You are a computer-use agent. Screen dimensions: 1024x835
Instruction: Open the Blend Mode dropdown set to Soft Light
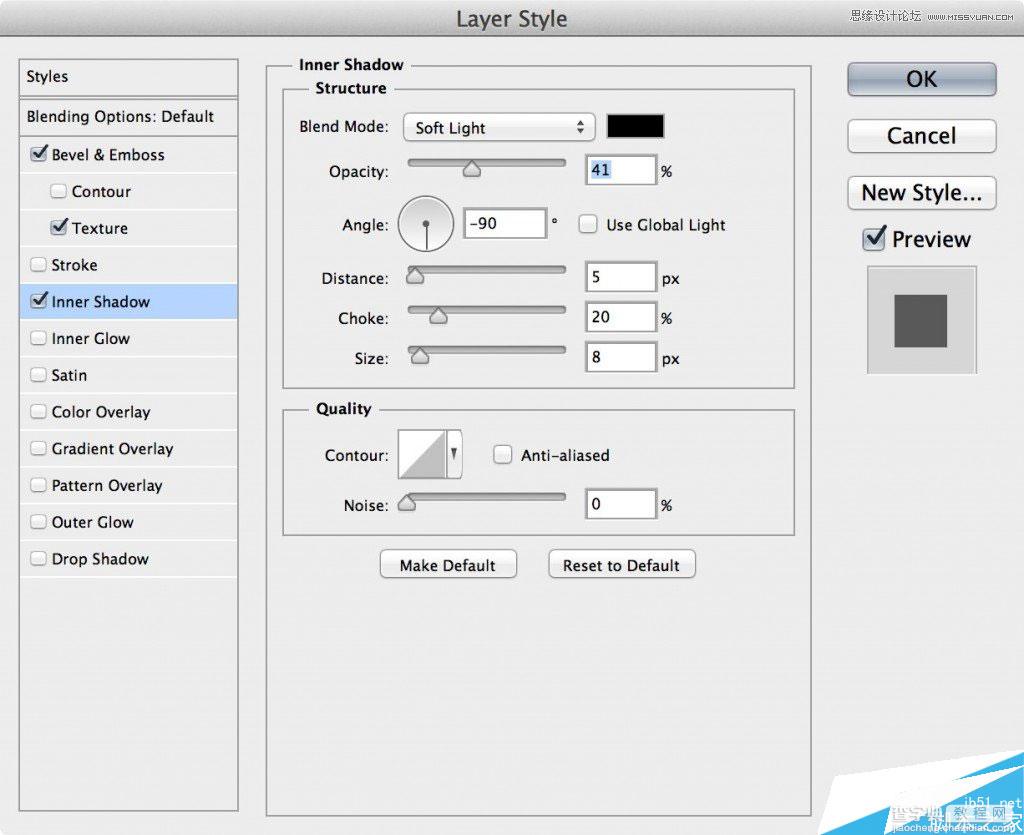click(499, 127)
